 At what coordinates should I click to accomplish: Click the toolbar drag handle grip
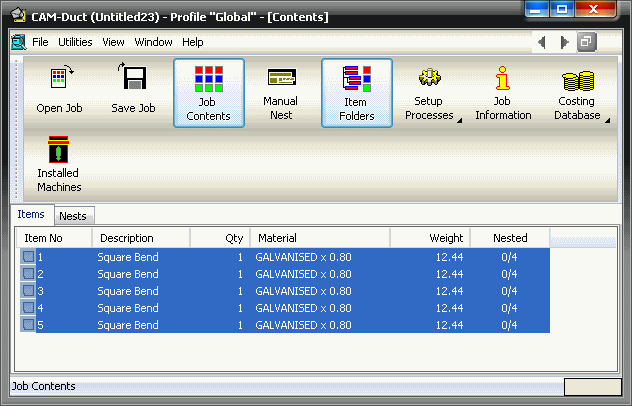17,129
